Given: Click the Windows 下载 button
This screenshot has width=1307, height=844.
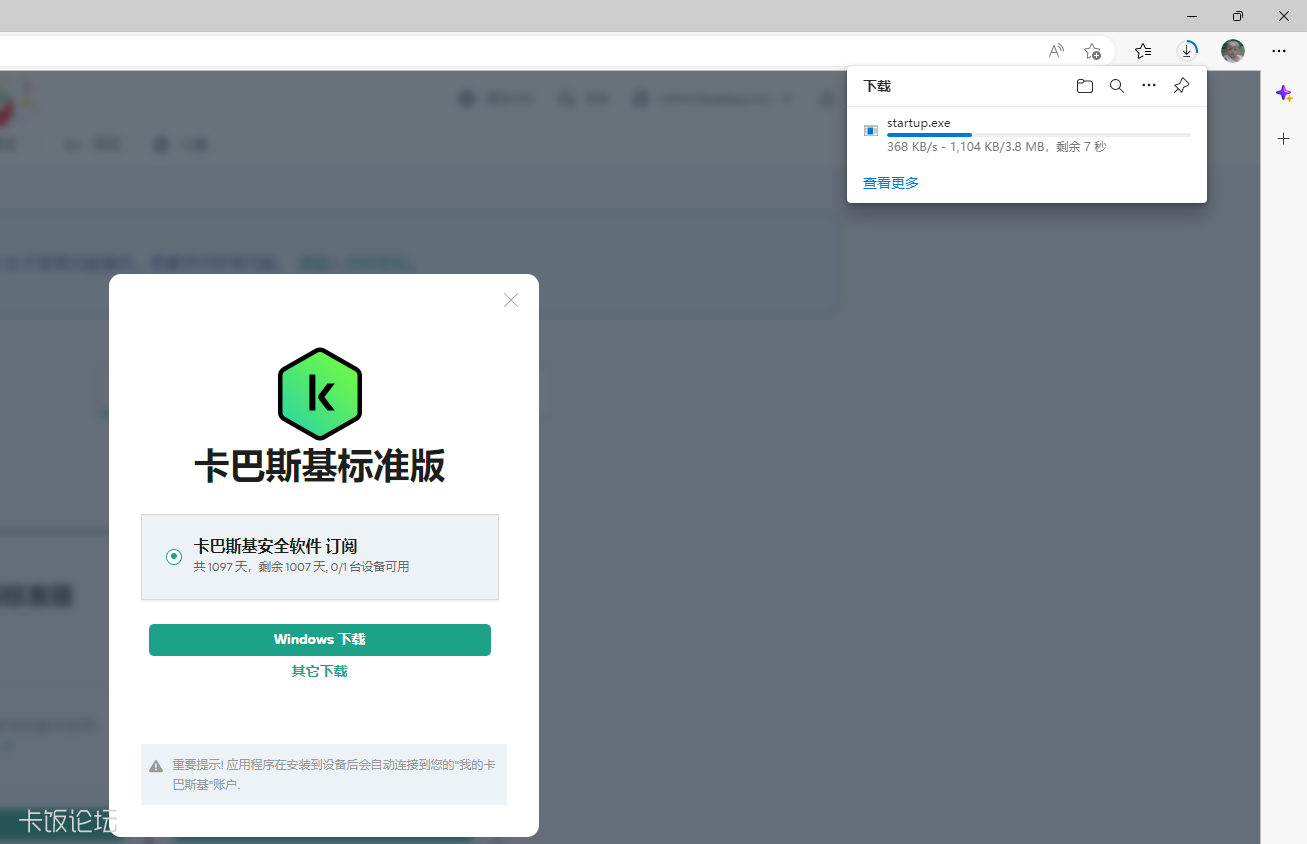Looking at the screenshot, I should tap(320, 640).
